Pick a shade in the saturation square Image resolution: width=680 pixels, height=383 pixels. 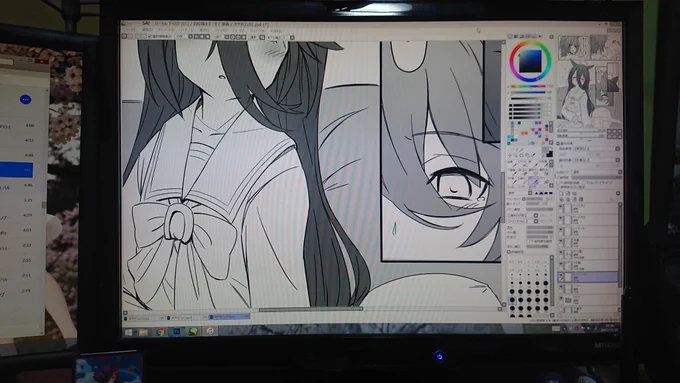tap(530, 61)
